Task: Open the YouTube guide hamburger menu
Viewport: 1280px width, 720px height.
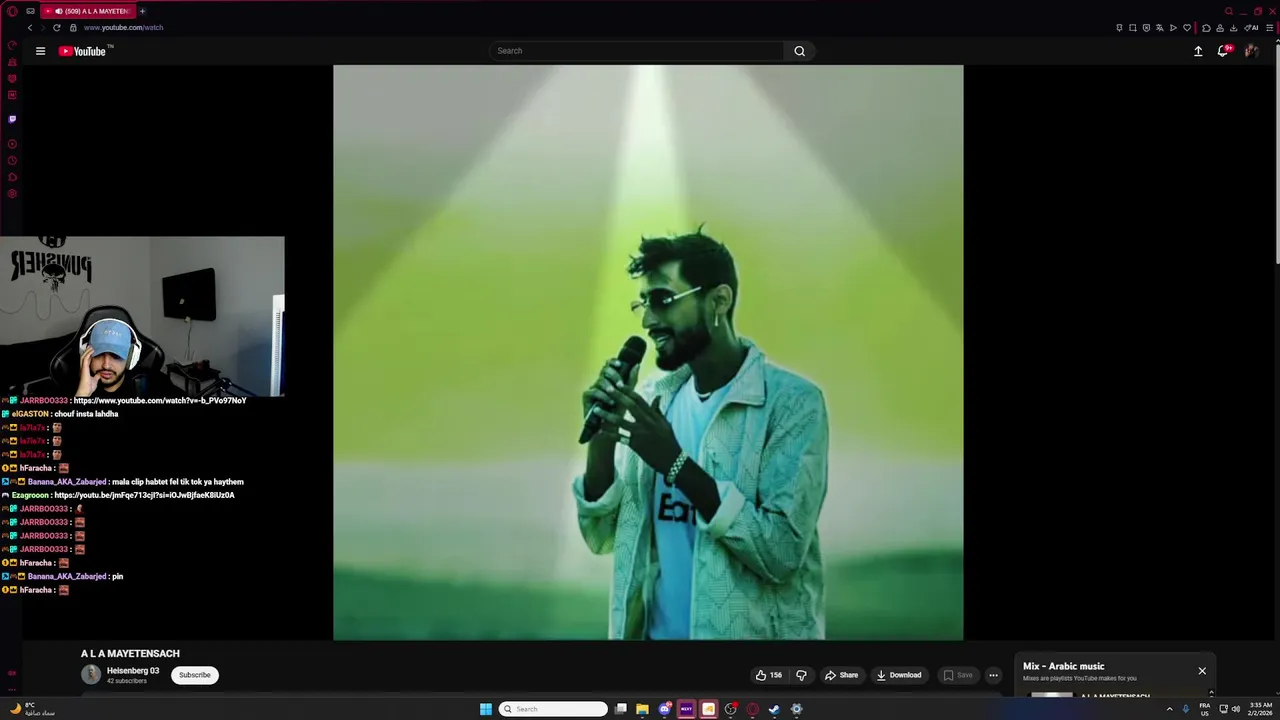Action: coord(40,51)
